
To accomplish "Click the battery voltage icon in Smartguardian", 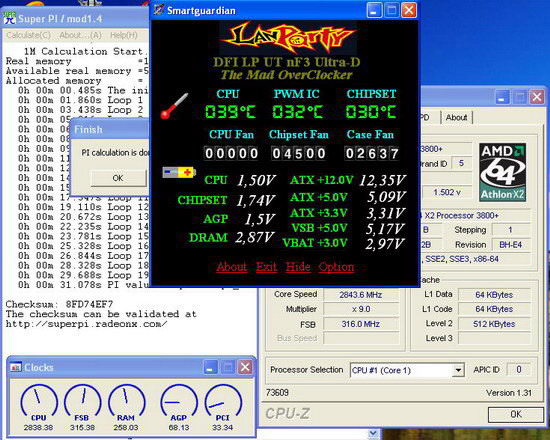I will (179, 172).
